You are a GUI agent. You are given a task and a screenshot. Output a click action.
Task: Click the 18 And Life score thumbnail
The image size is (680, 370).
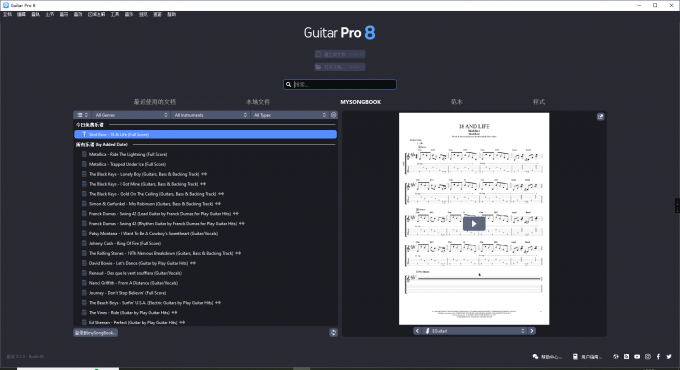pyautogui.click(x=474, y=219)
